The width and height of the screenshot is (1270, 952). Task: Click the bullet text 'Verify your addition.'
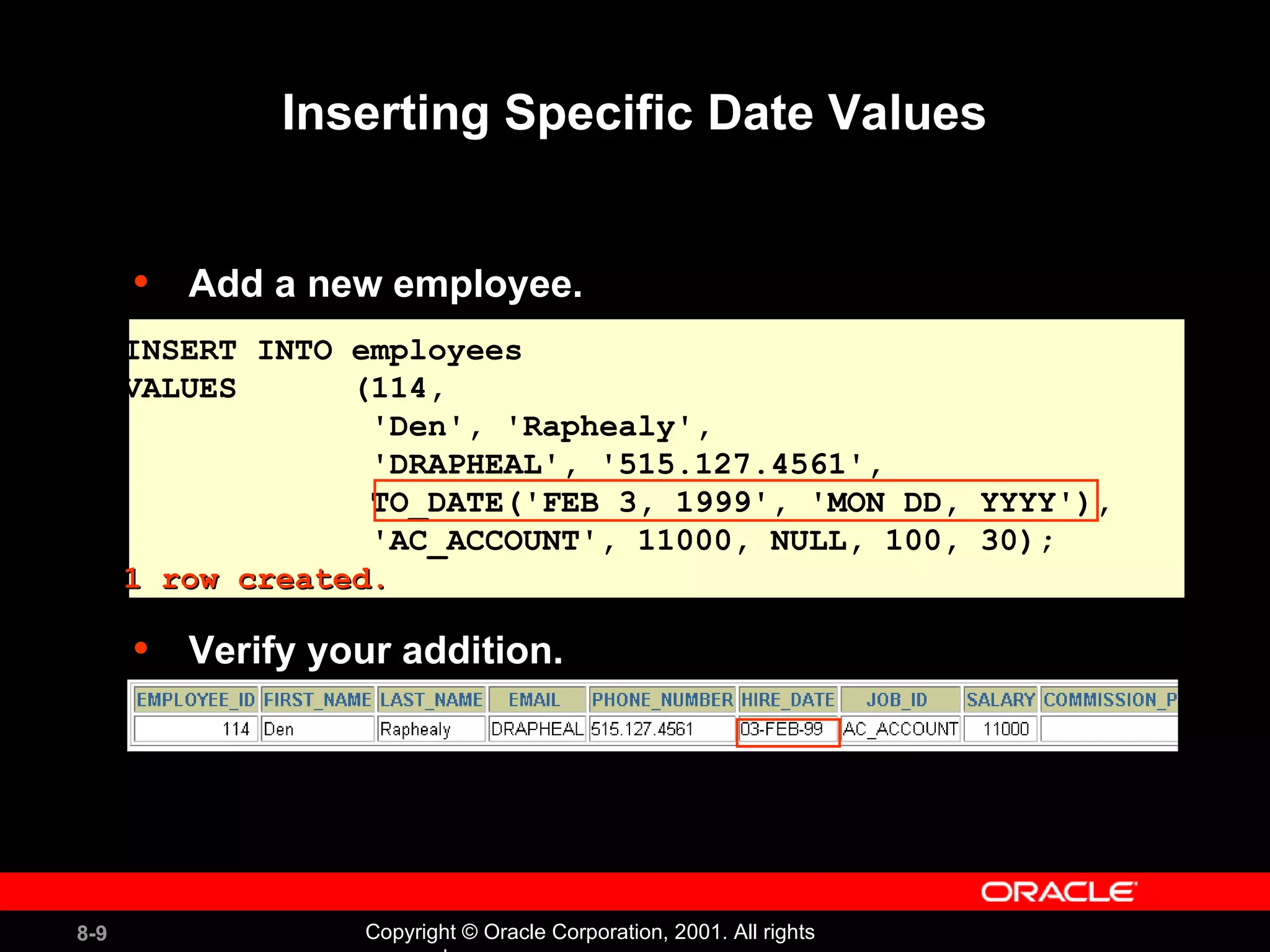point(376,651)
